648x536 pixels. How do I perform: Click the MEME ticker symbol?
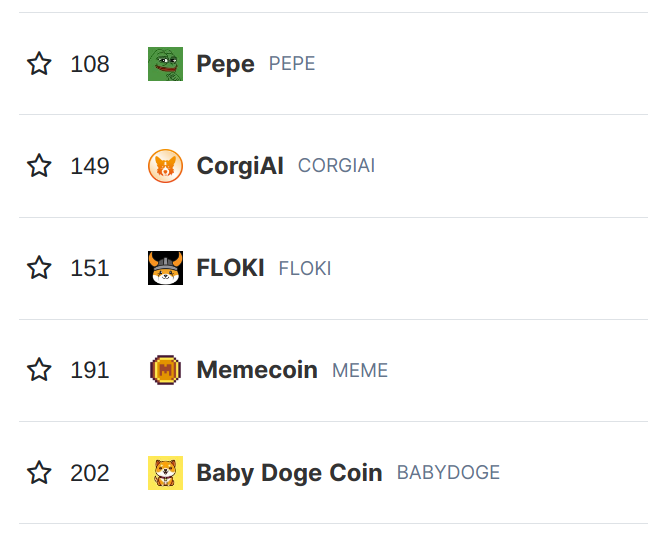[x=360, y=370]
